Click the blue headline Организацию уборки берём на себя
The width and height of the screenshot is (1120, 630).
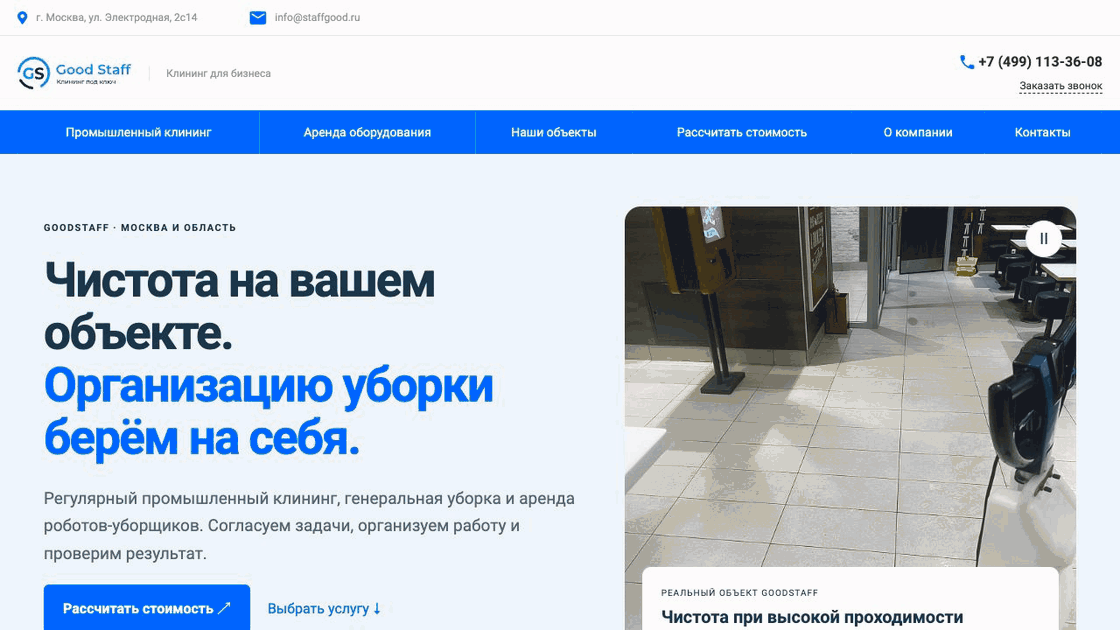[x=269, y=412]
